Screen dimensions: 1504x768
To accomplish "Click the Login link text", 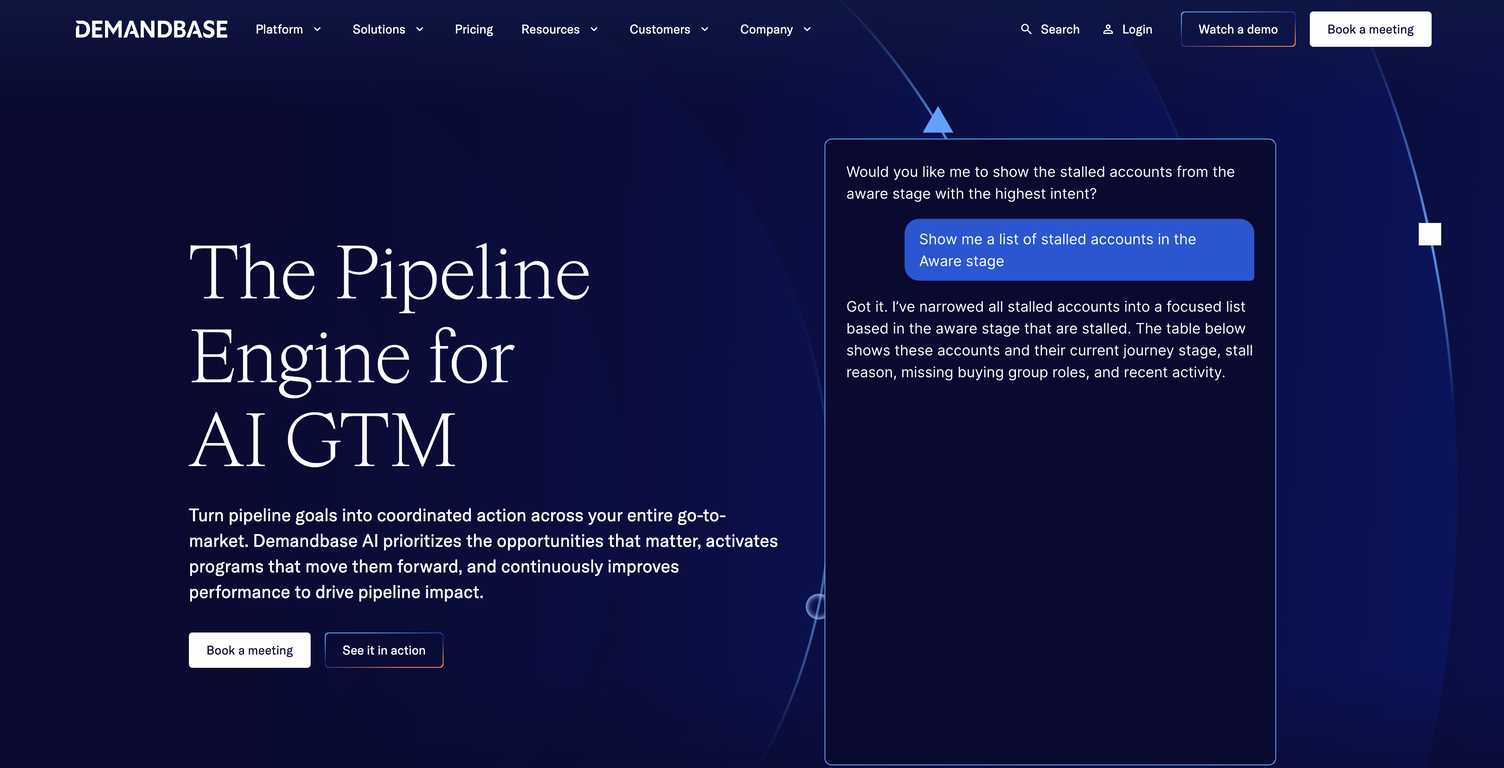I will 1137,29.
